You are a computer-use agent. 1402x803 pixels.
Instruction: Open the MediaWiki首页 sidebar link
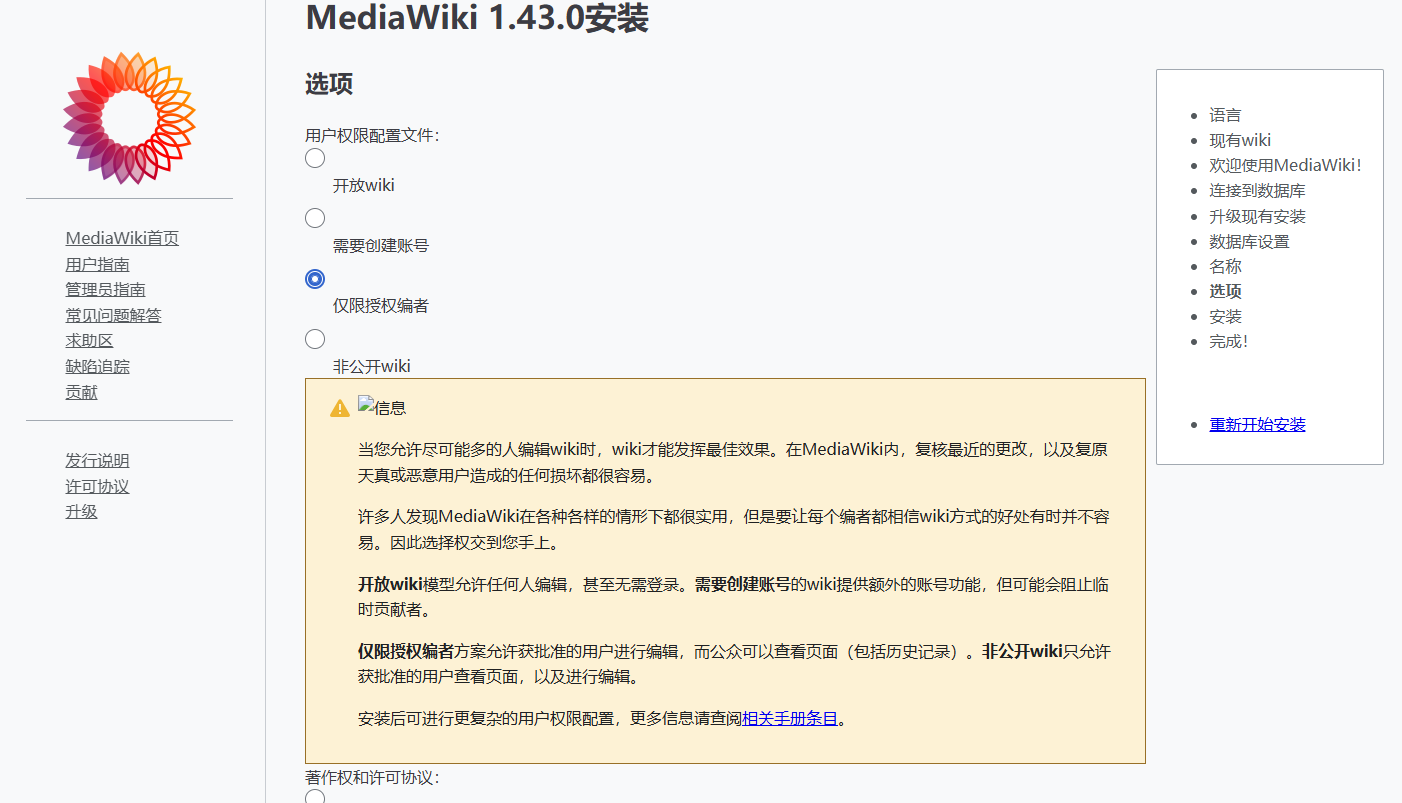[x=122, y=238]
